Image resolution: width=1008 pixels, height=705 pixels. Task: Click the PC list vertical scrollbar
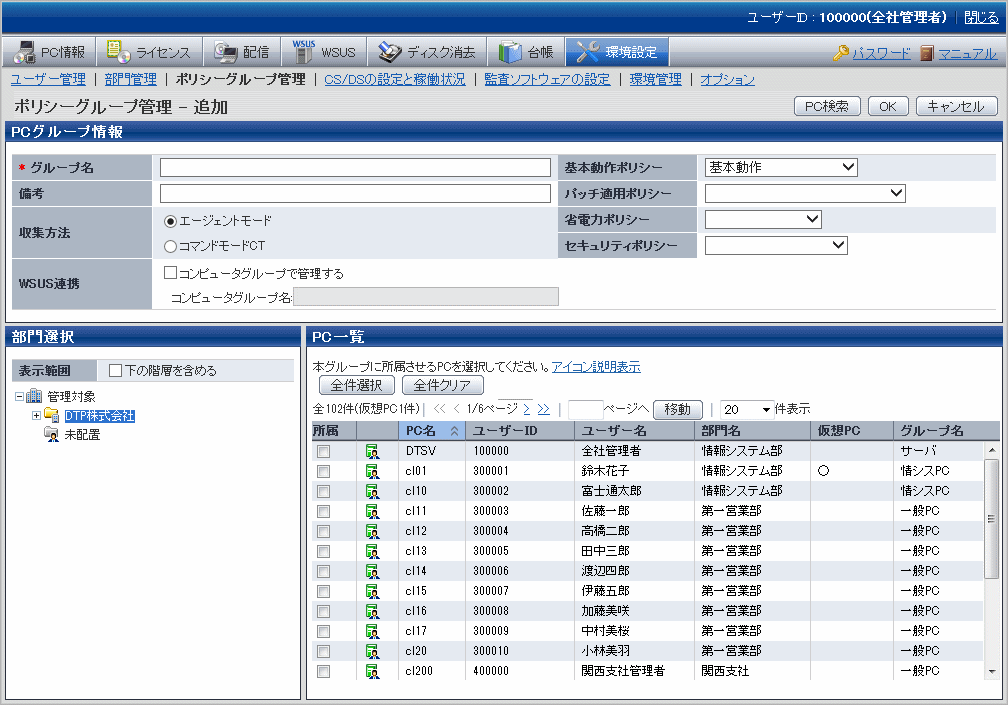point(991,520)
